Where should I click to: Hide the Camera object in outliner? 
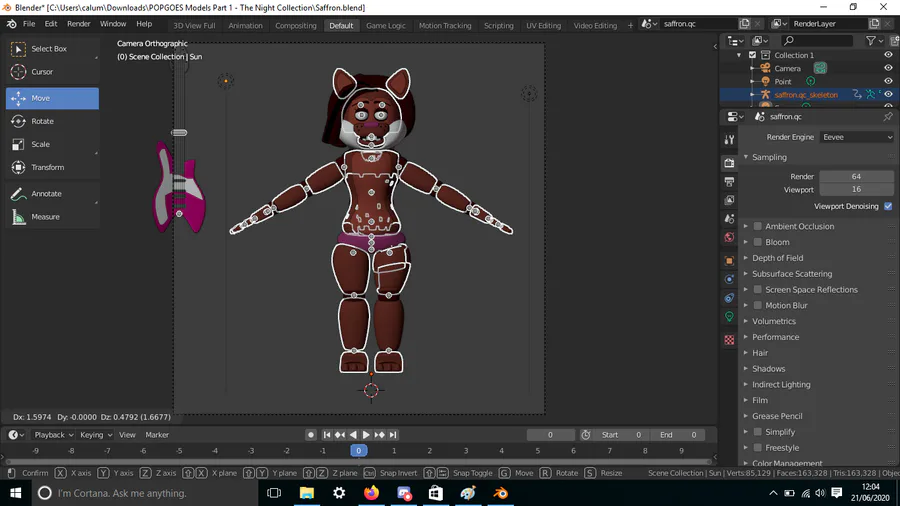(x=888, y=68)
